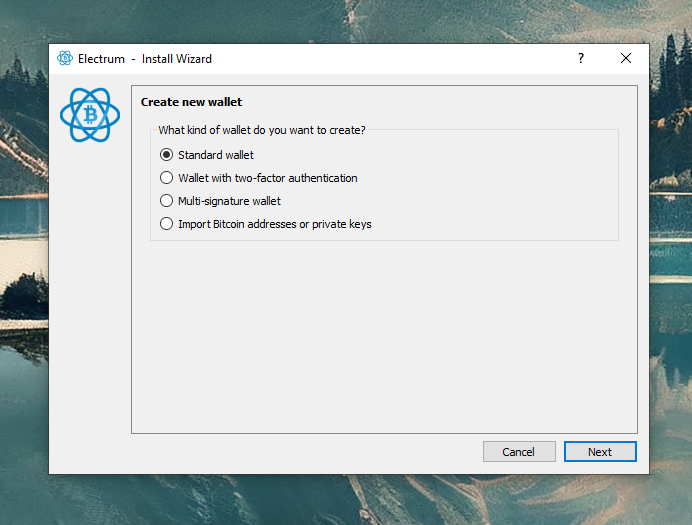692x525 pixels.
Task: Click the Bitcoin symbol inside the logo
Action: click(91, 115)
